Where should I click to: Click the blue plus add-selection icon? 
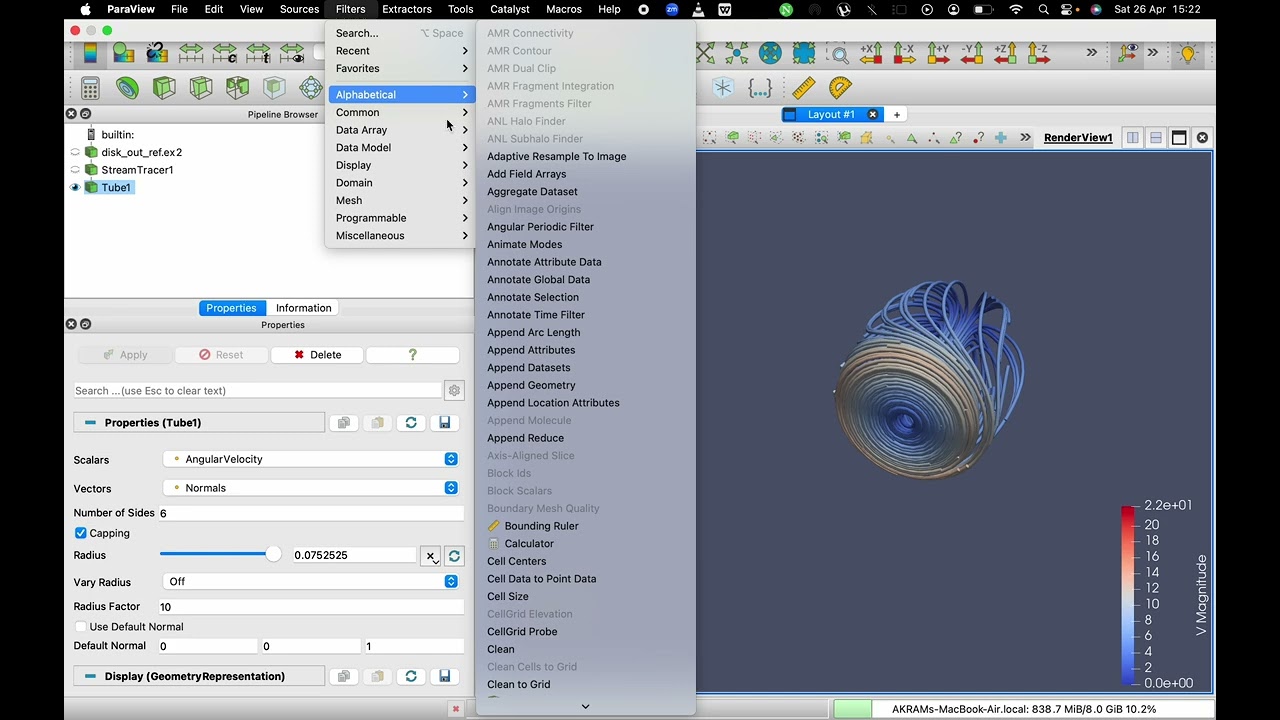pos(1000,137)
